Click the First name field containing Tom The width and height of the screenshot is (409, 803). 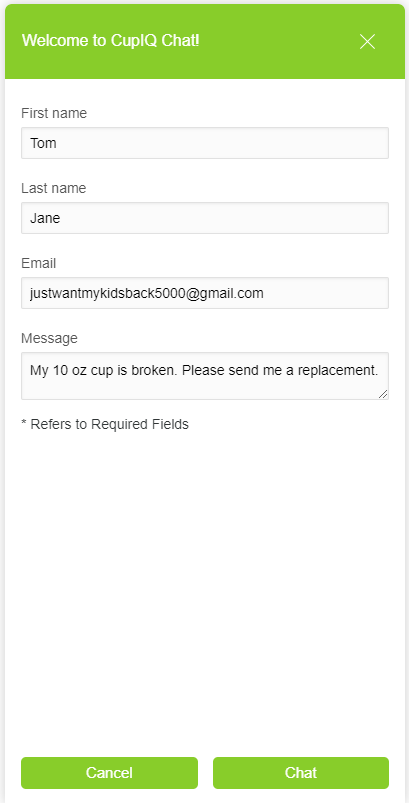pos(205,143)
